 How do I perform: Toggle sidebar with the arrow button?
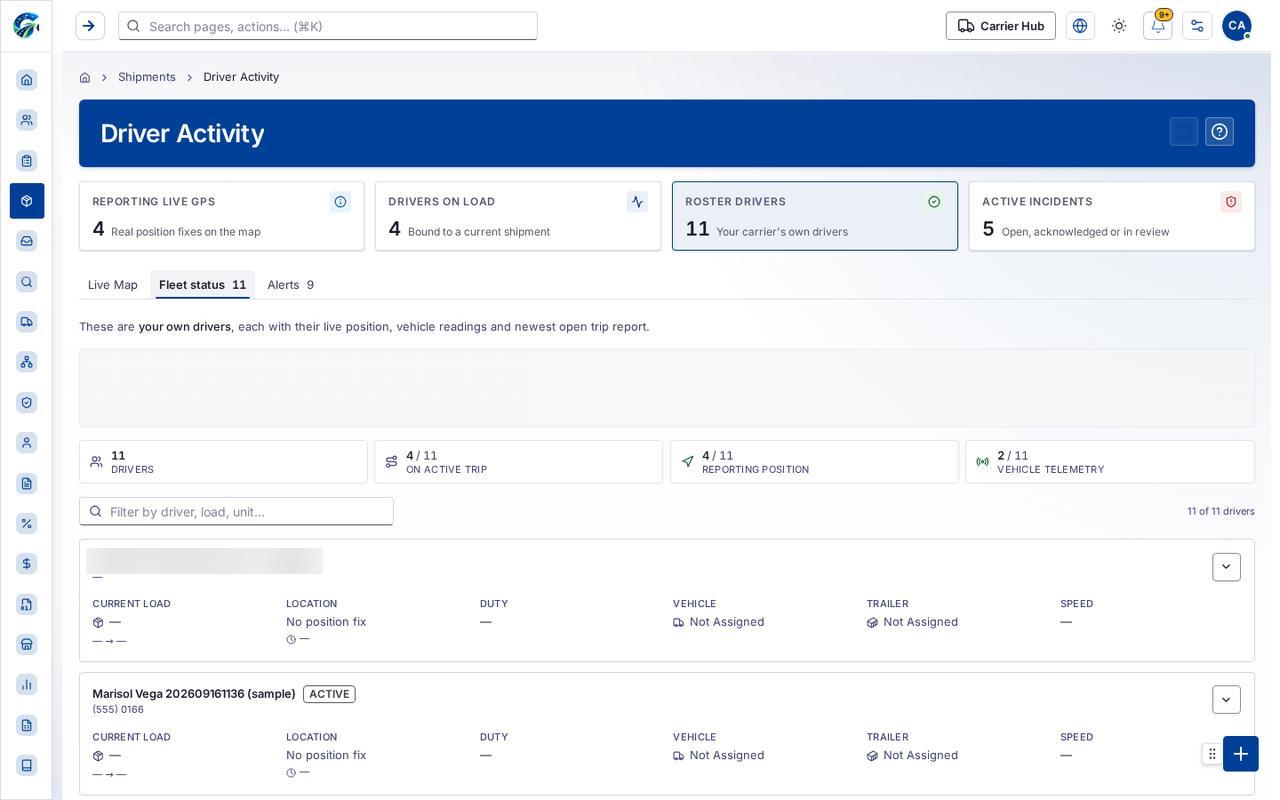(90, 26)
